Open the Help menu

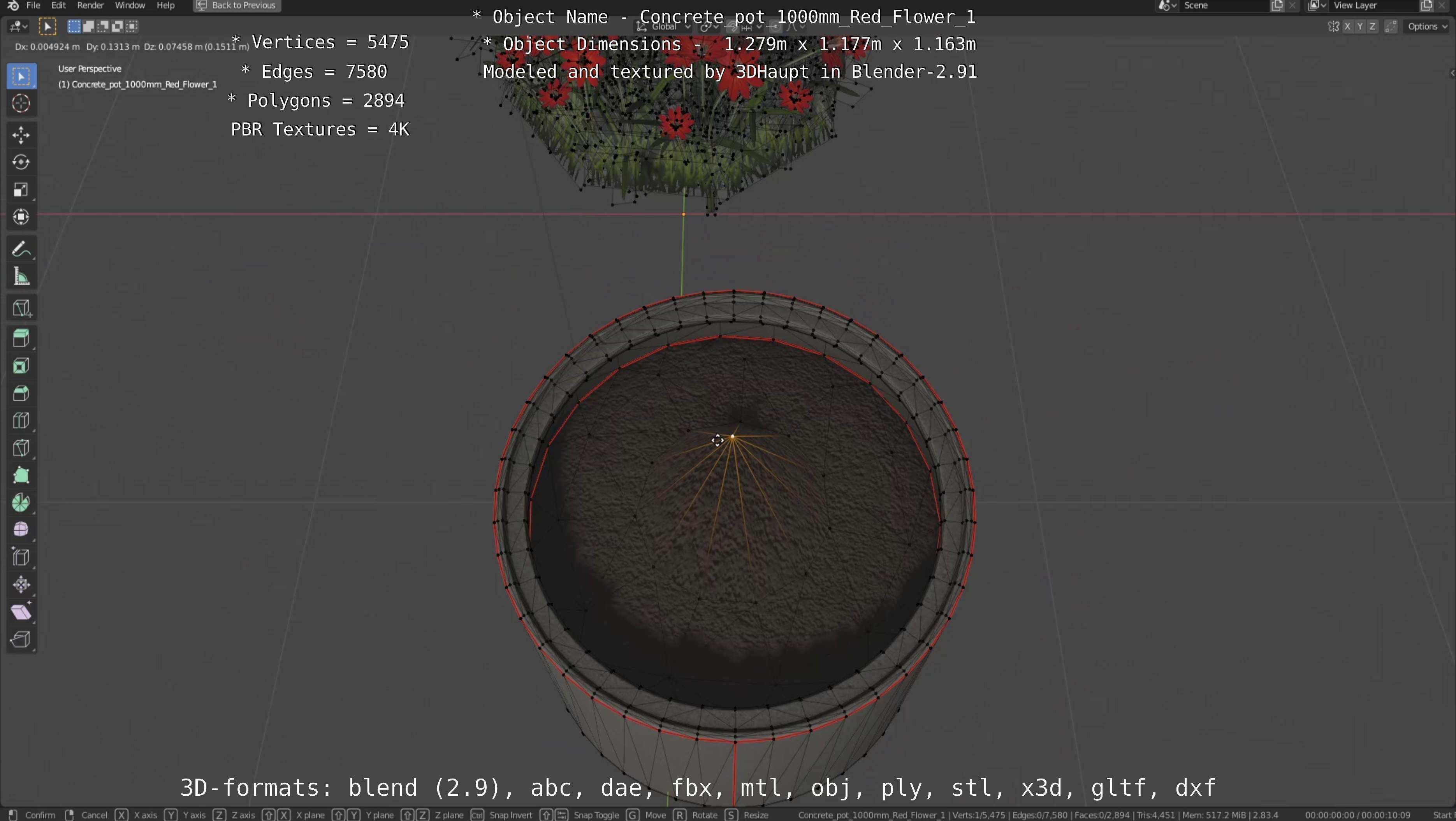(165, 5)
